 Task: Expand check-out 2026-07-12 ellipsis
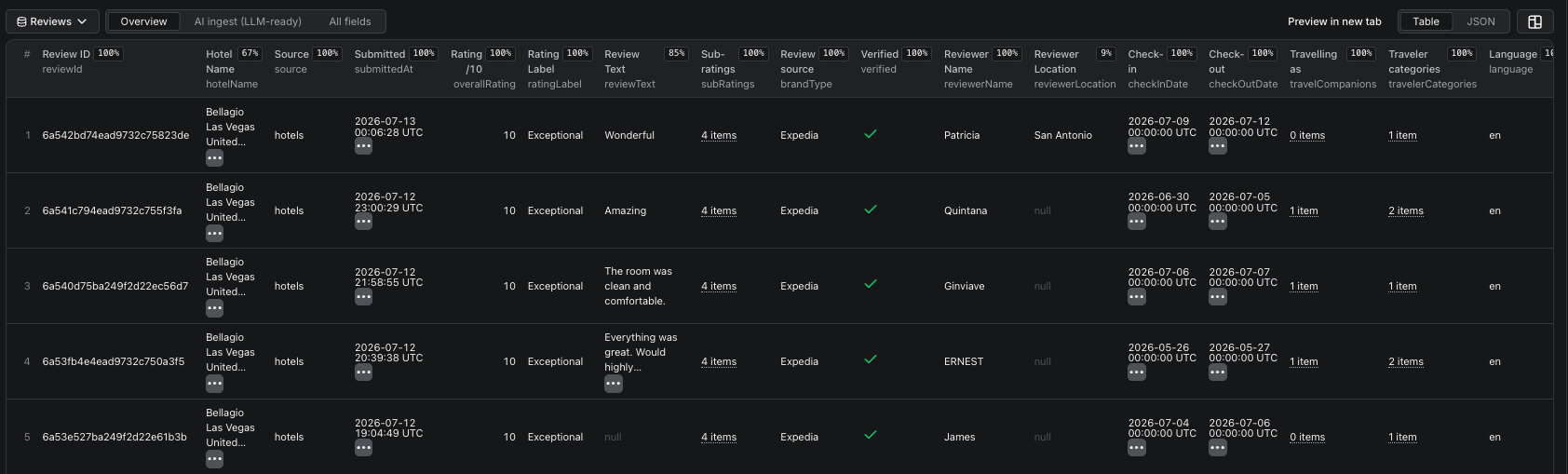pos(1217,146)
